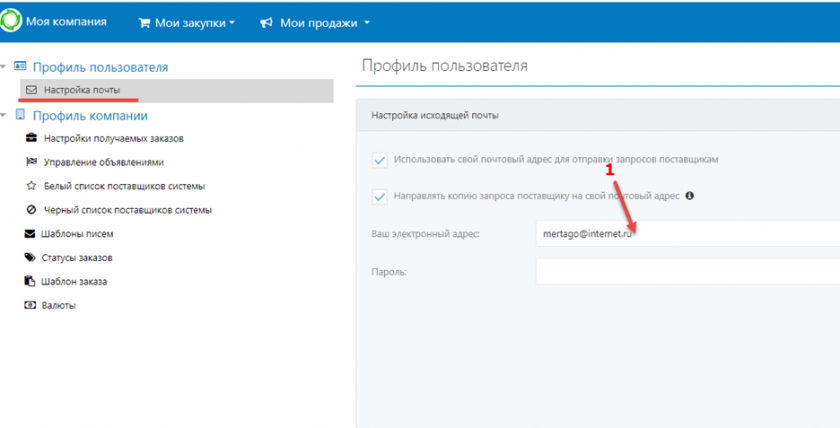Click the email address input field

pos(687,234)
